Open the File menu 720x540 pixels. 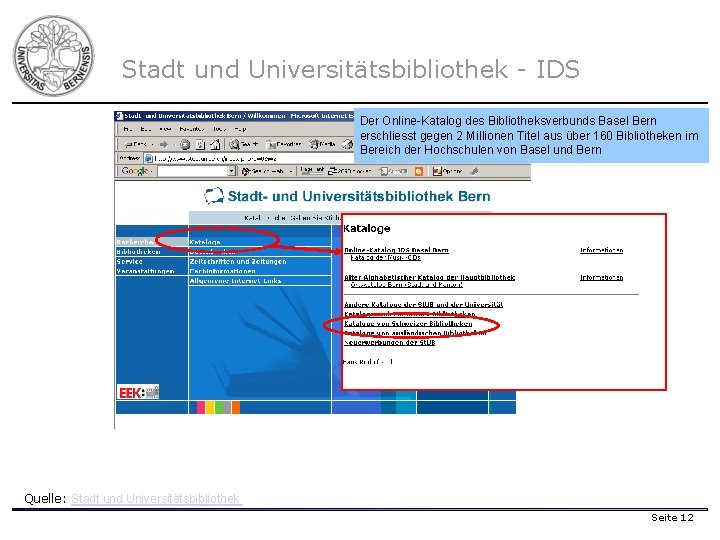[128, 129]
